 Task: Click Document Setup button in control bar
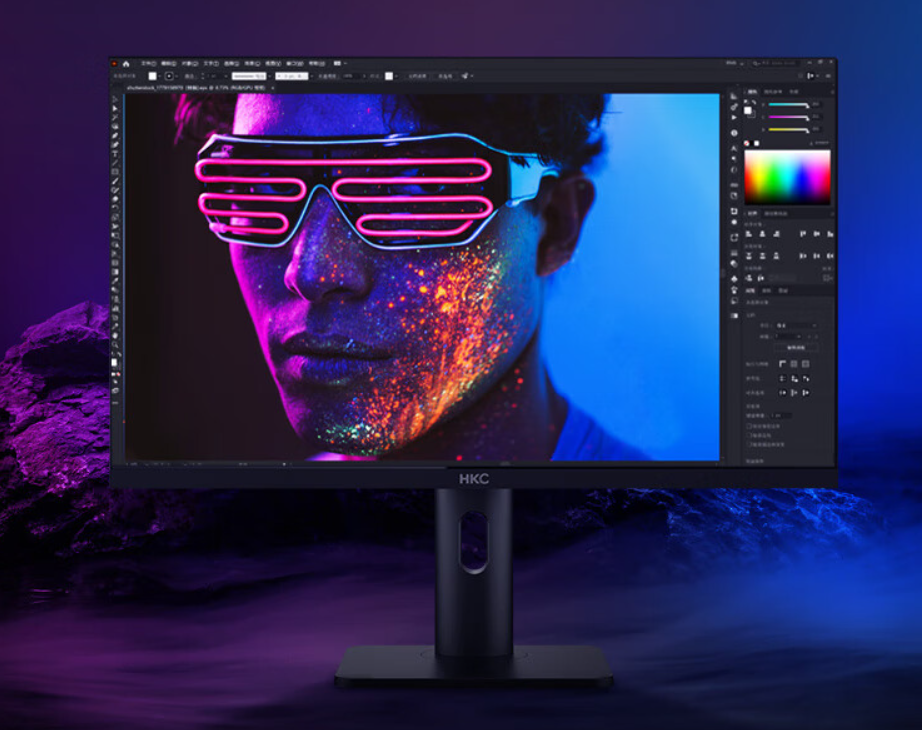[417, 76]
